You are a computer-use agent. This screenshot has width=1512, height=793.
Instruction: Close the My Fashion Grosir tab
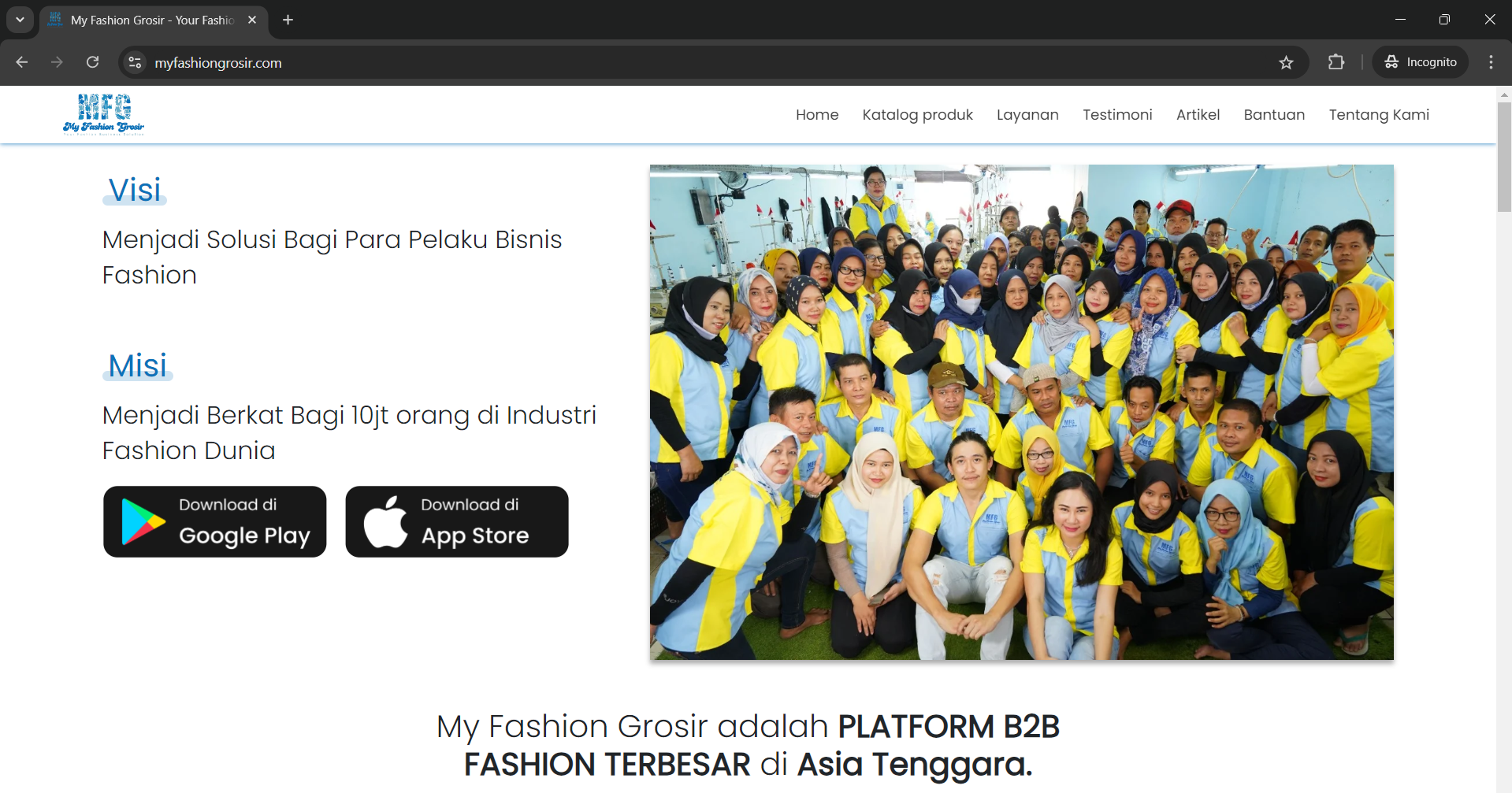pos(252,20)
